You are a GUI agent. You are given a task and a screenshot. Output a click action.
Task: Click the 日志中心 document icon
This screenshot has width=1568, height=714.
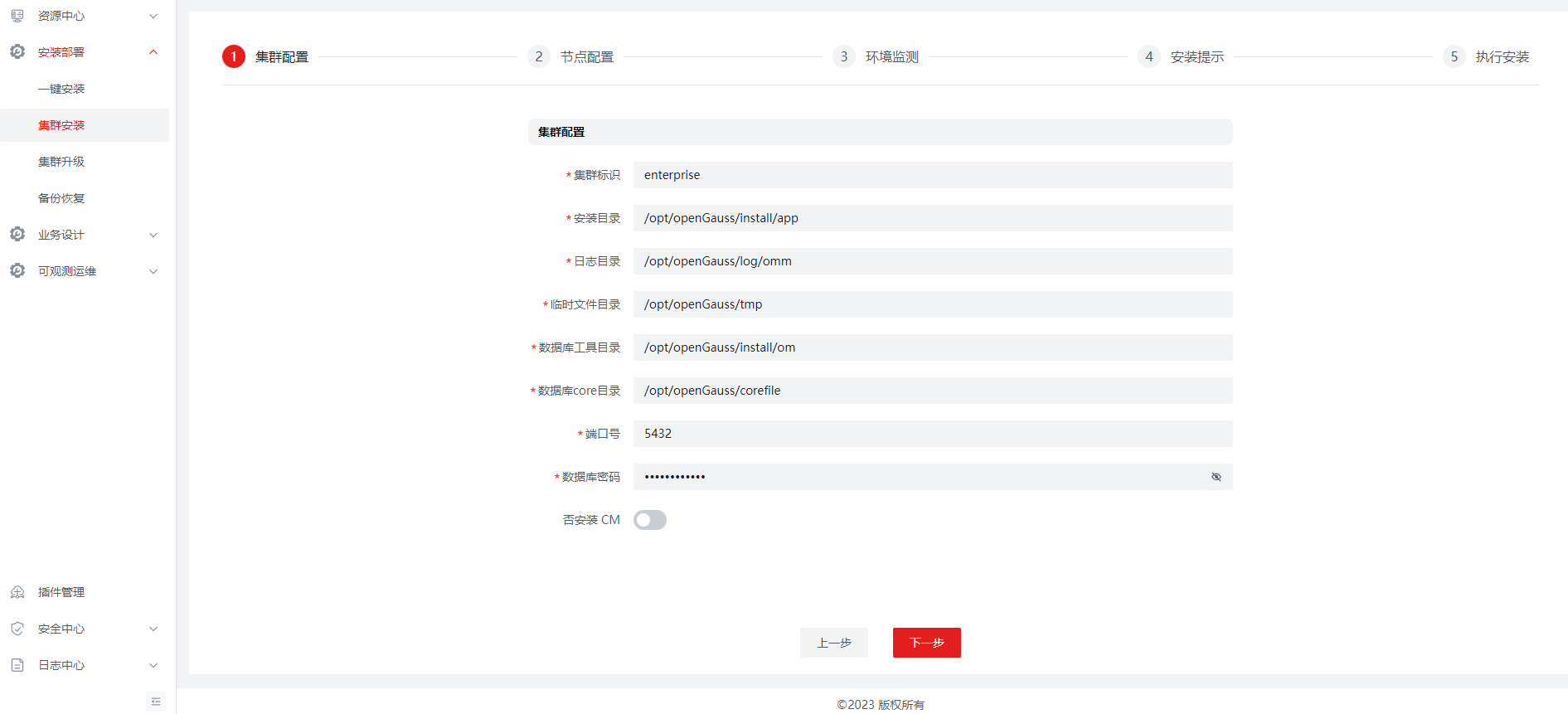coord(17,665)
